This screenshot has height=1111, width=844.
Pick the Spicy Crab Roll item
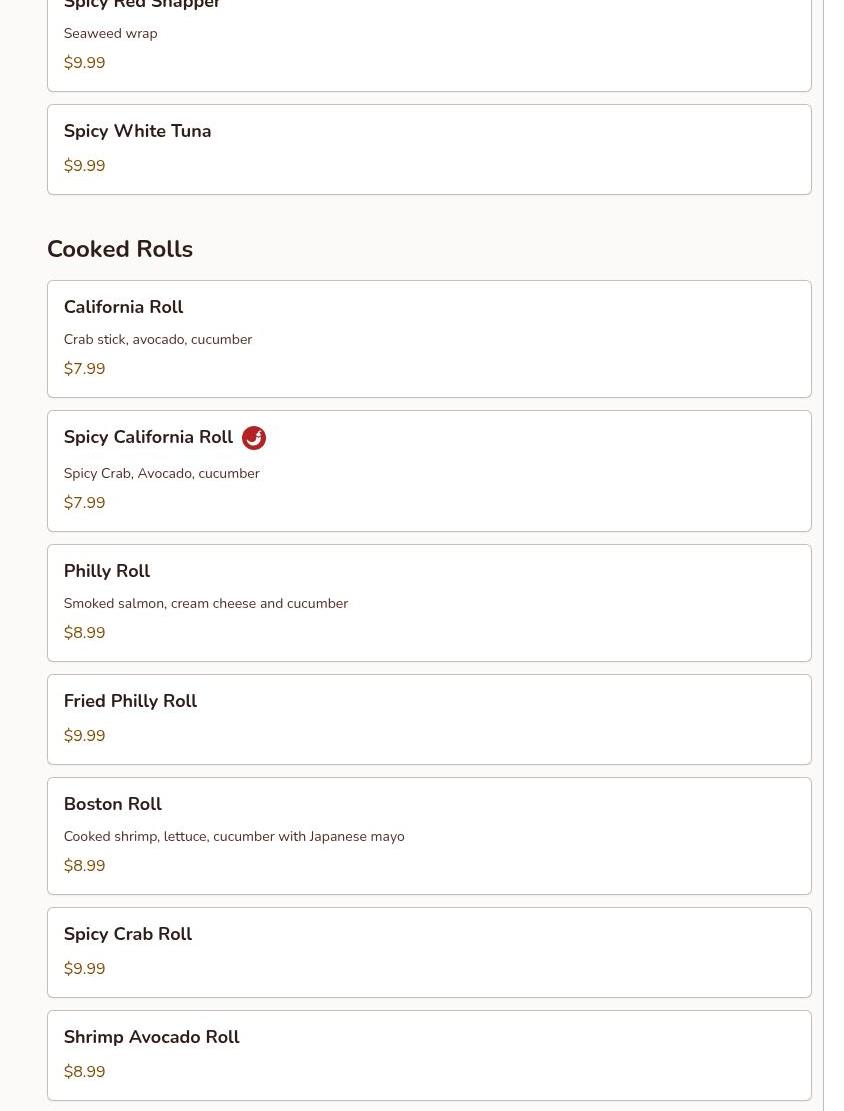429,952
